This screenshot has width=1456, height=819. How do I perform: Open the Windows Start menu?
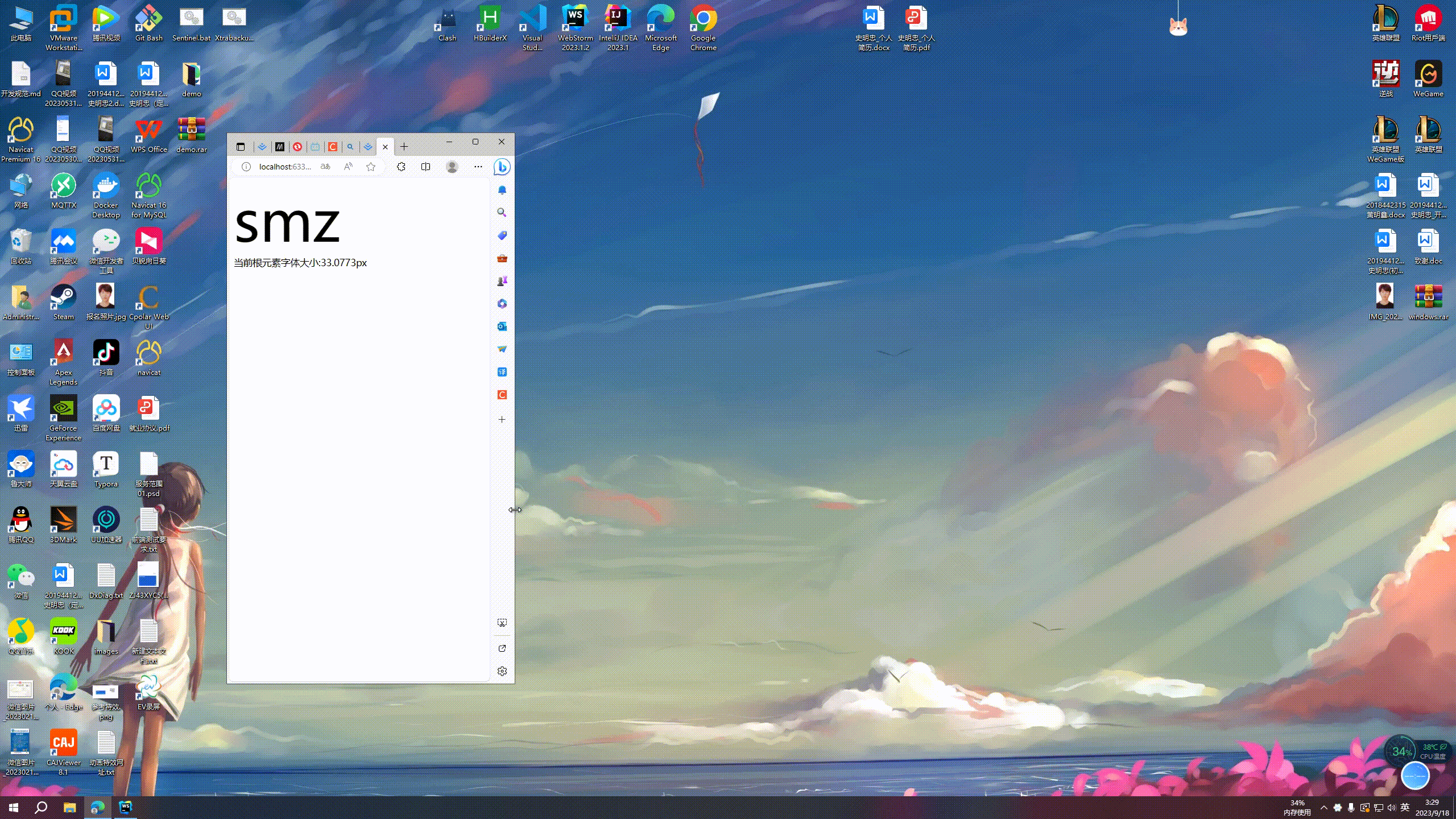[14, 808]
